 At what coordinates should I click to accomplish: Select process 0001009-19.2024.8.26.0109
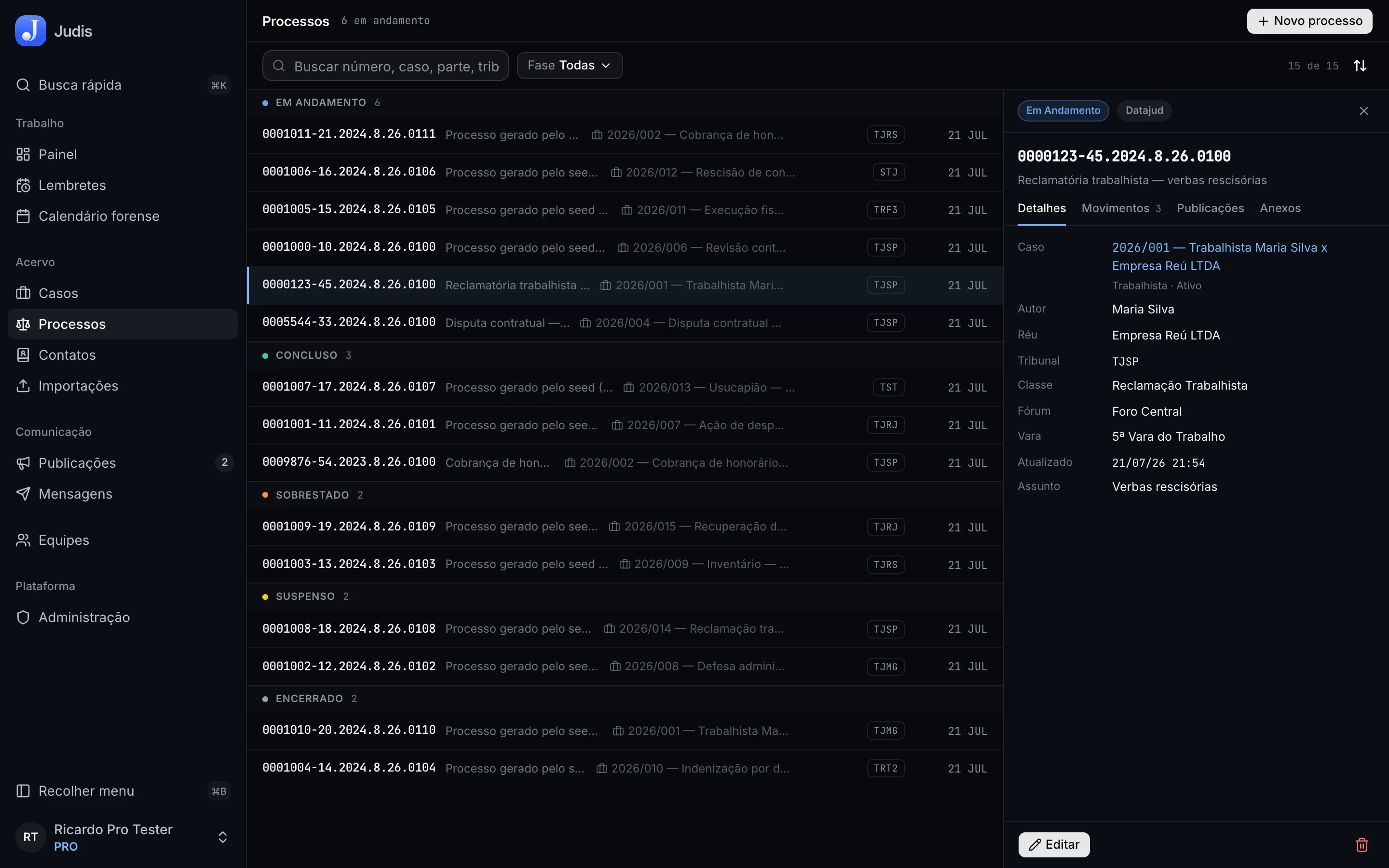point(625,527)
